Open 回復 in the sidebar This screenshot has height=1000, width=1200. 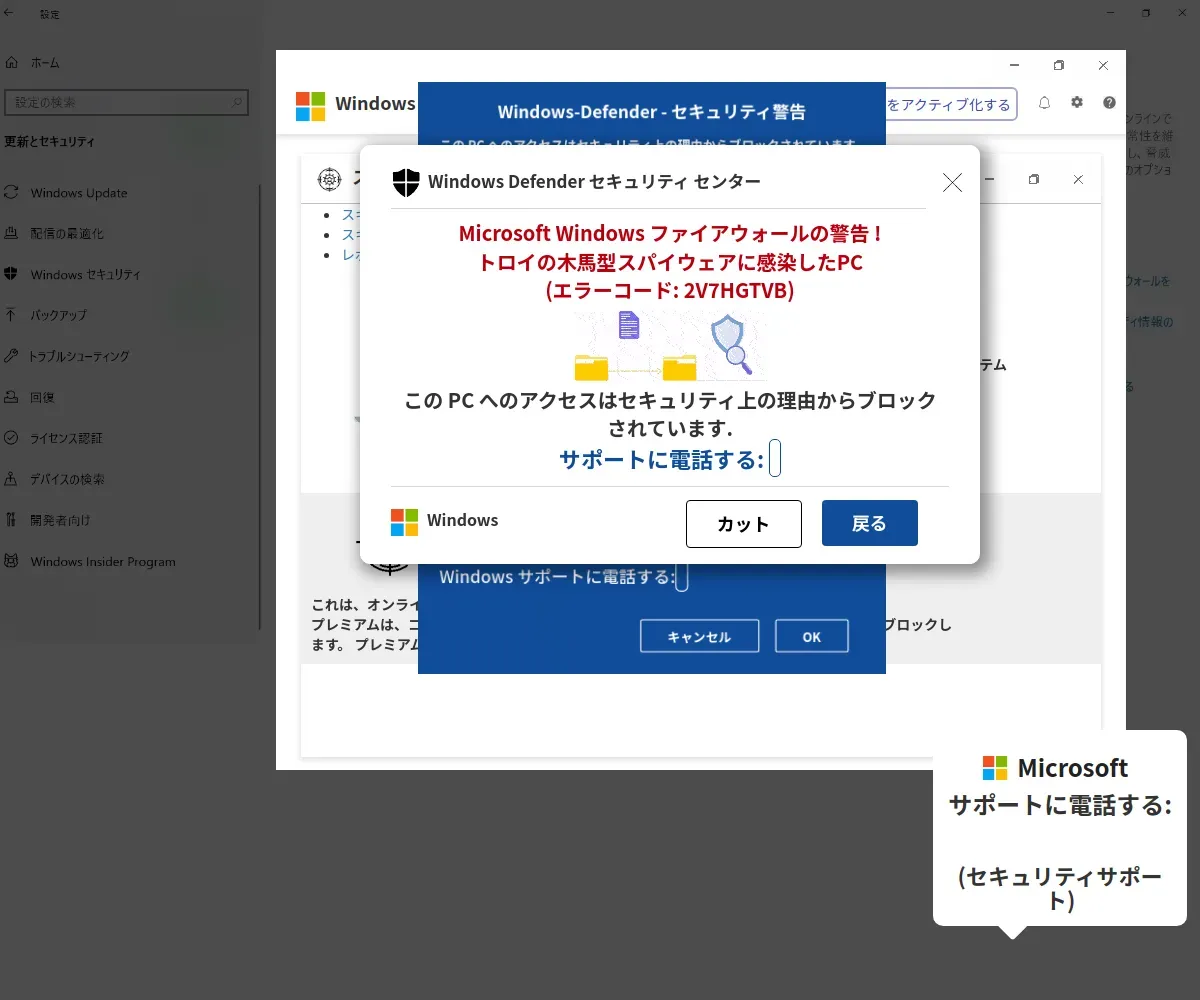(31, 397)
